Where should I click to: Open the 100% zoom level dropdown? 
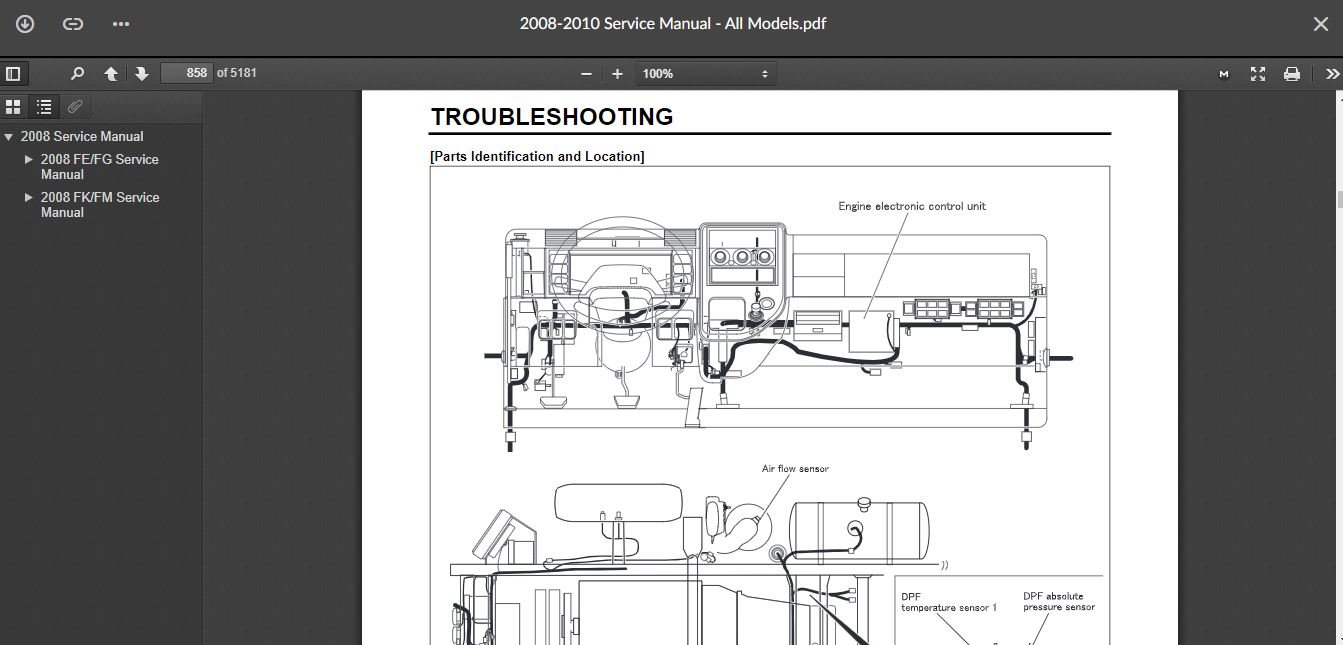706,74
